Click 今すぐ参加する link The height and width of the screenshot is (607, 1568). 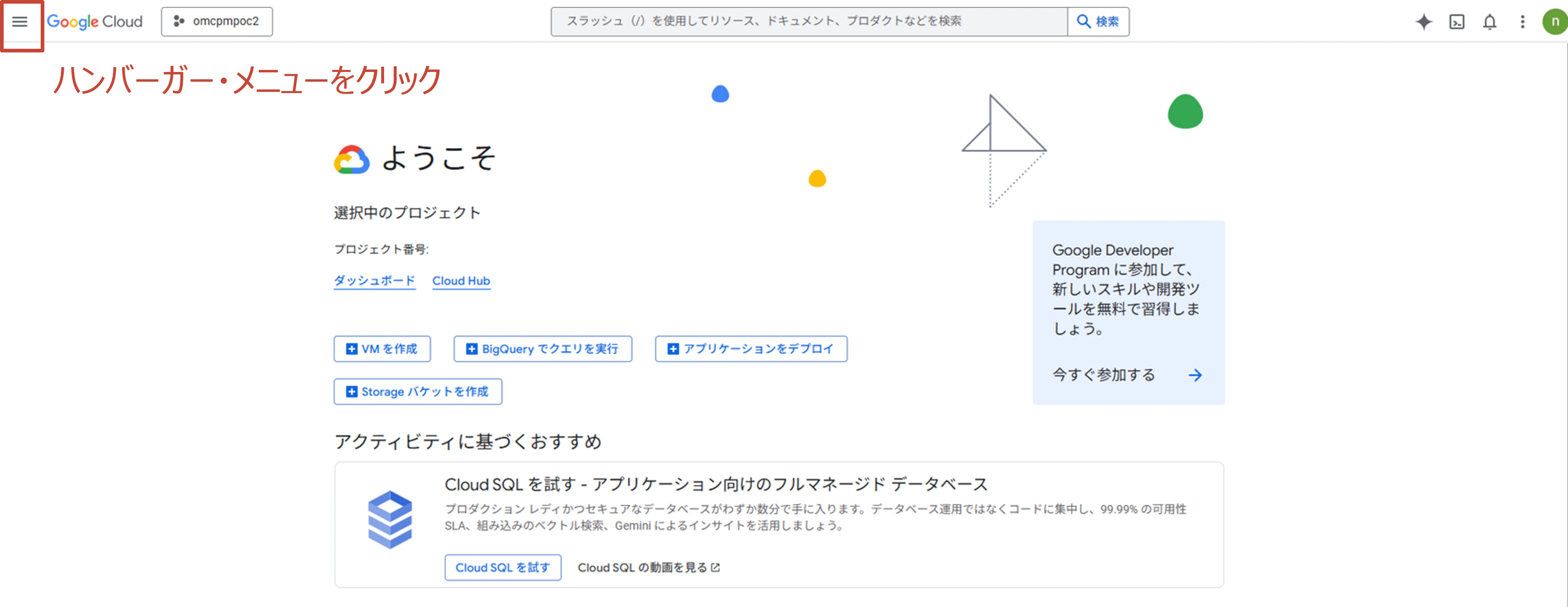point(1103,375)
